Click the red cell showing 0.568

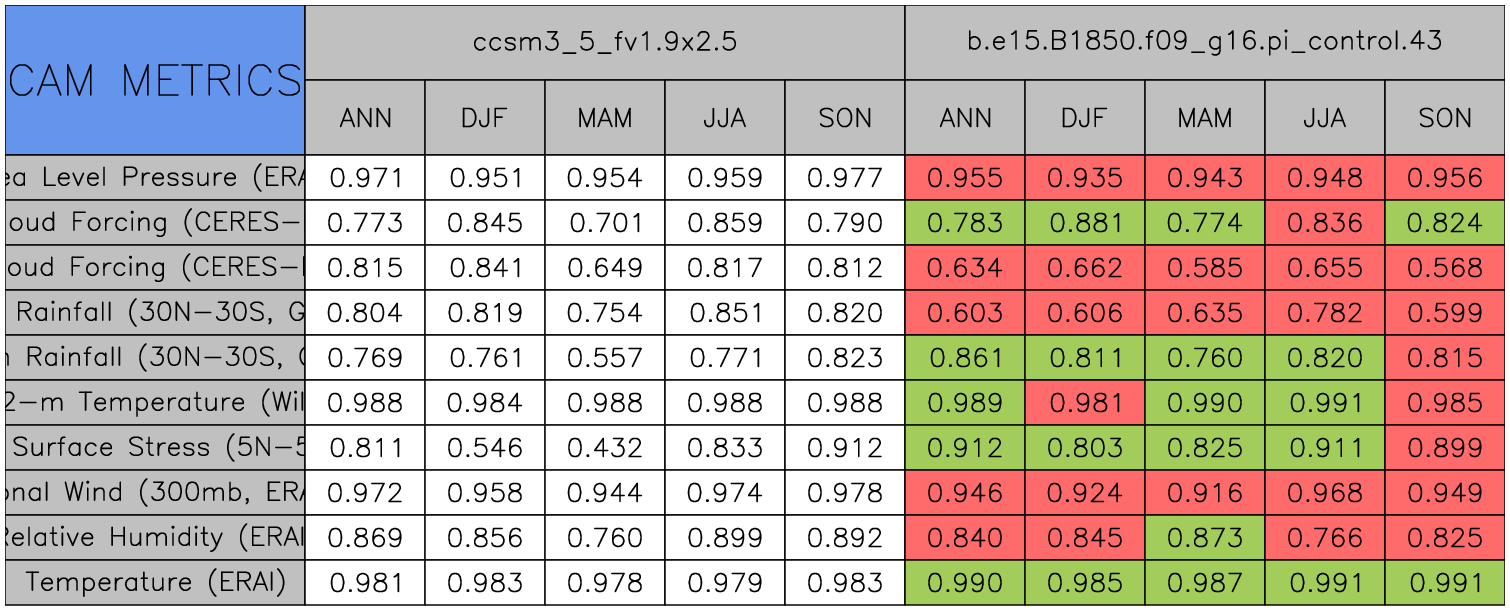[1445, 268]
